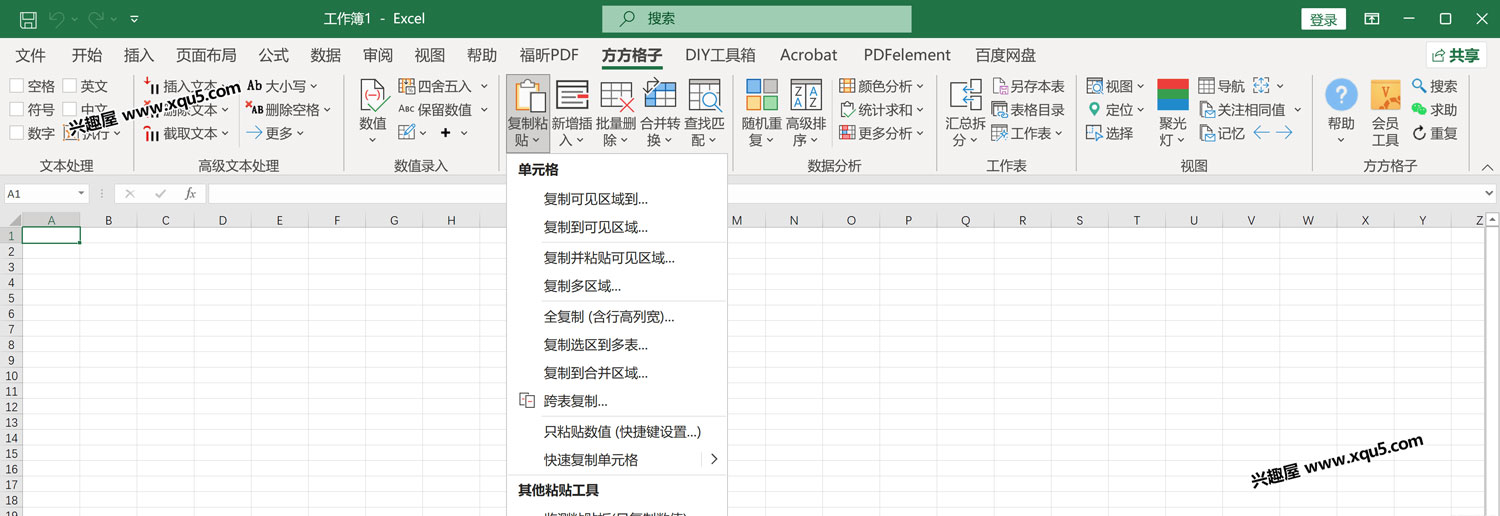
Task: Click the 共享 share button
Action: [x=1456, y=55]
